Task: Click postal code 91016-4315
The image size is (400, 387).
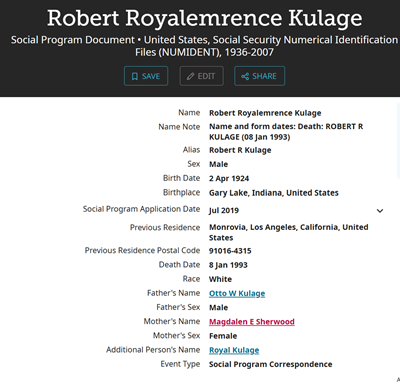Action: (x=230, y=251)
